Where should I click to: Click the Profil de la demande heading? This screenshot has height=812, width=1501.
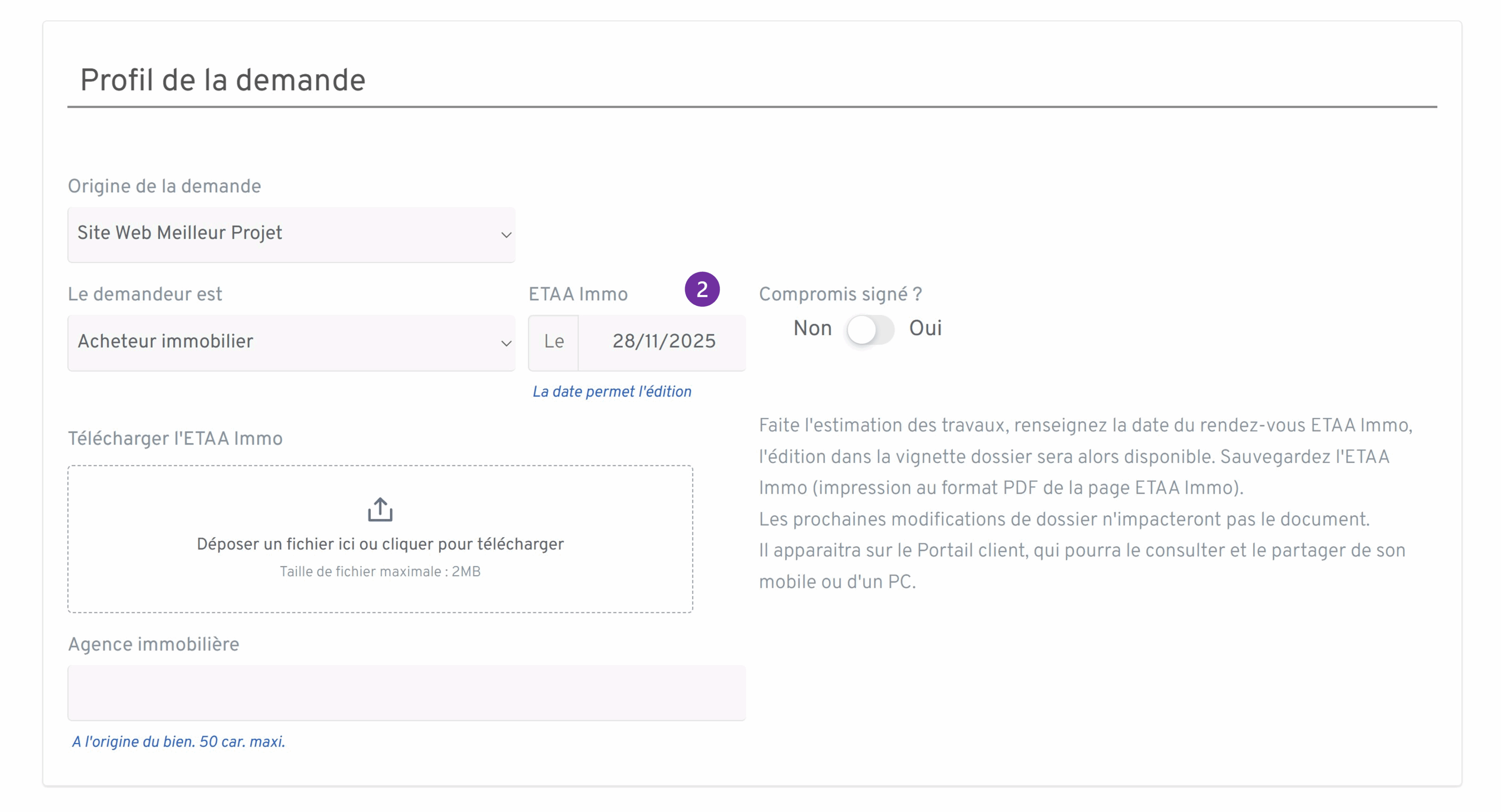pyautogui.click(x=222, y=80)
